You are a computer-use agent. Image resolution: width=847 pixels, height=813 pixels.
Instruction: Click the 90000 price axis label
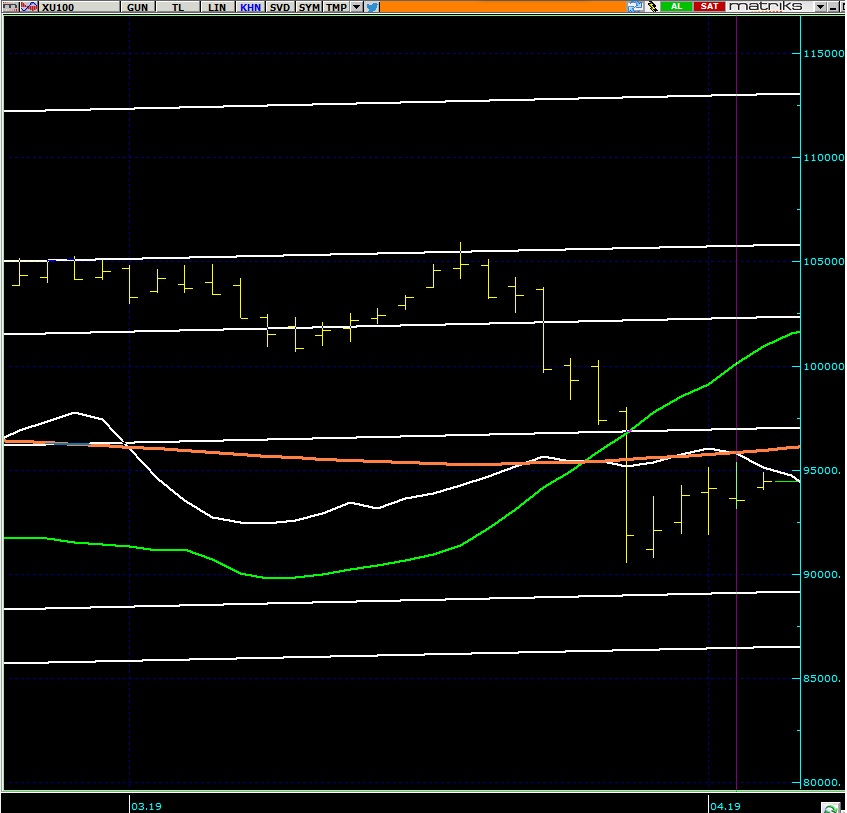pos(822,575)
